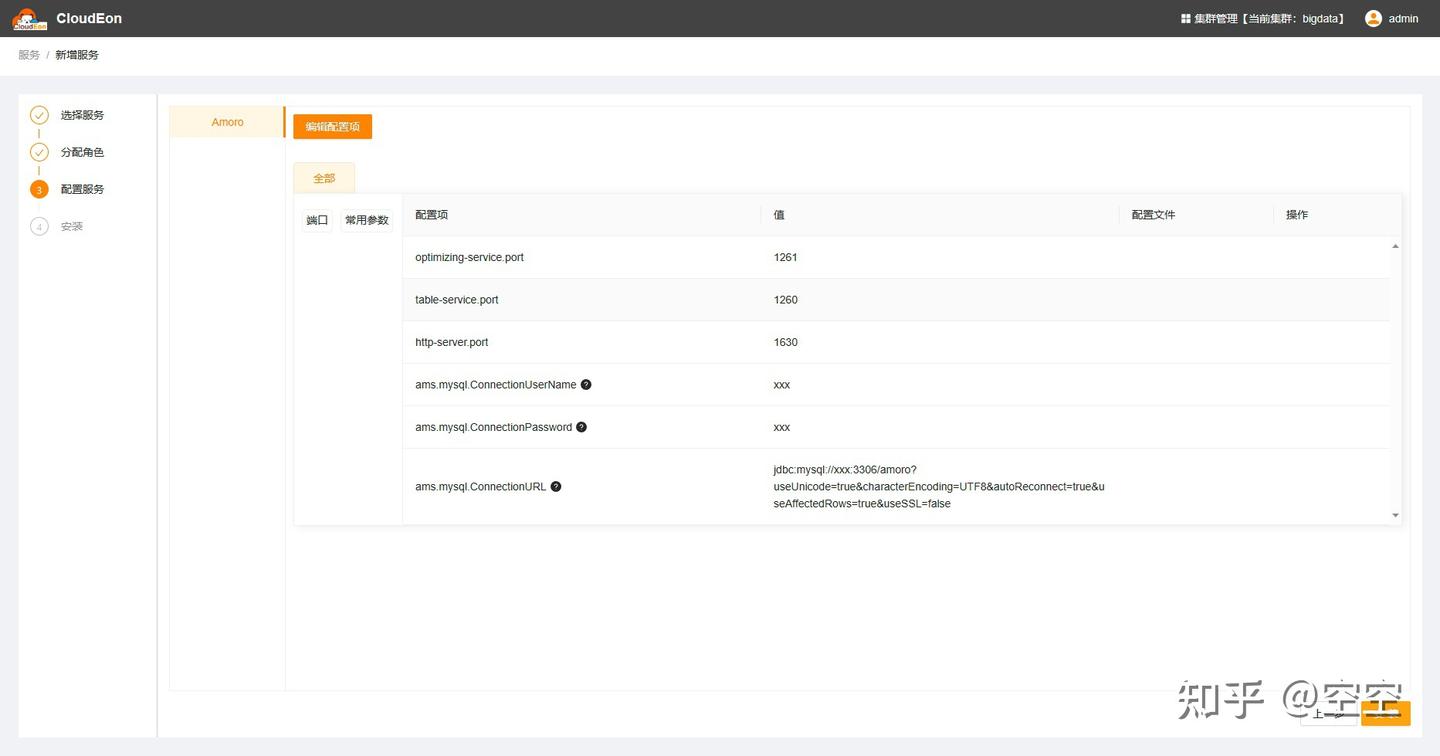This screenshot has width=1440, height=756.
Task: Click the step 3 配置服务 circle icon
Action: (39, 189)
